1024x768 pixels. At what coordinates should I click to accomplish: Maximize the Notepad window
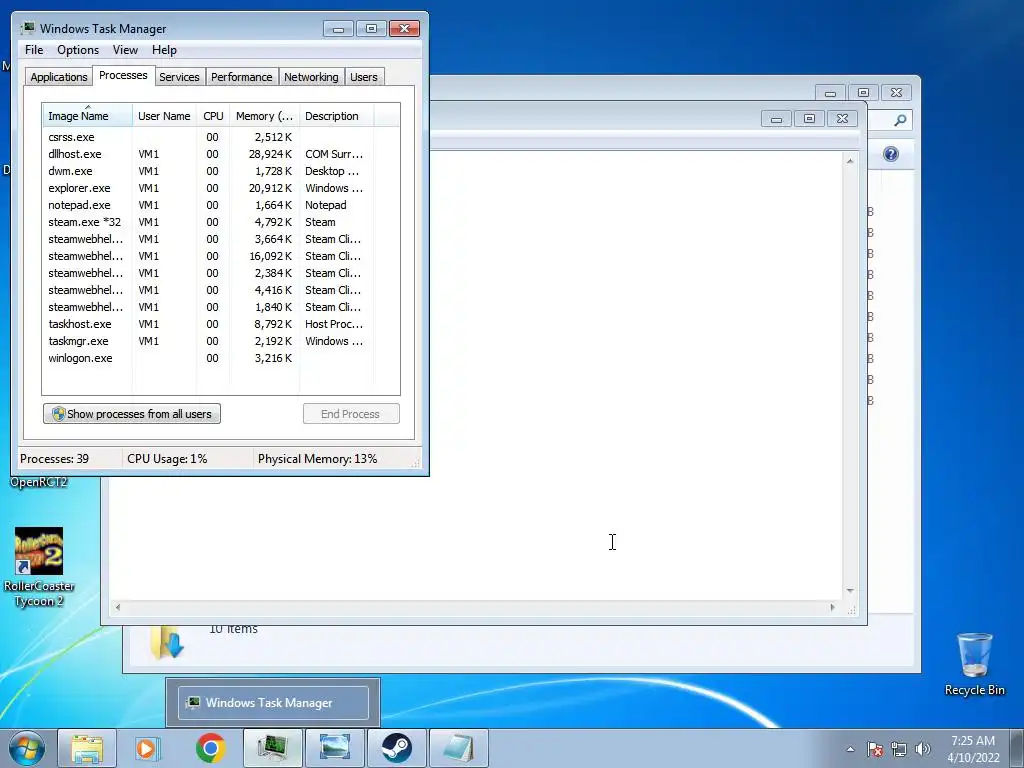point(809,119)
